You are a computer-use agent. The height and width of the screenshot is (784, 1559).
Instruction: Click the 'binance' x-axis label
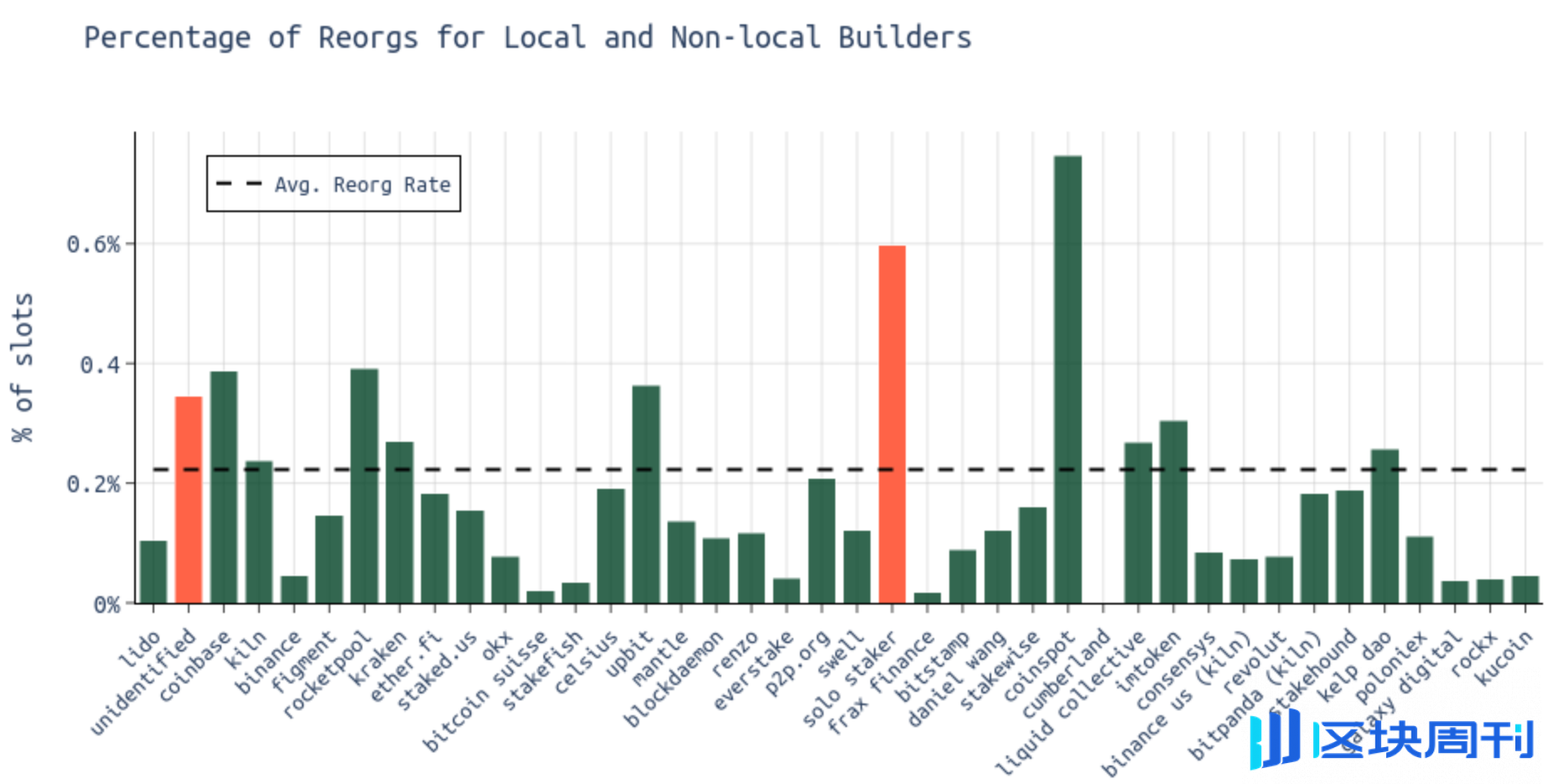(x=268, y=662)
